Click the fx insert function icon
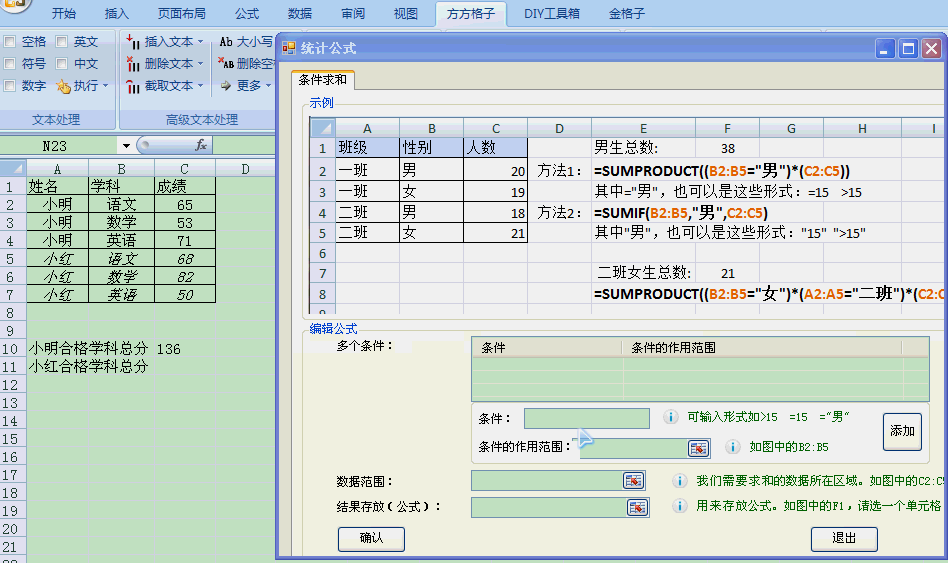This screenshot has height=563, width=948. point(200,146)
